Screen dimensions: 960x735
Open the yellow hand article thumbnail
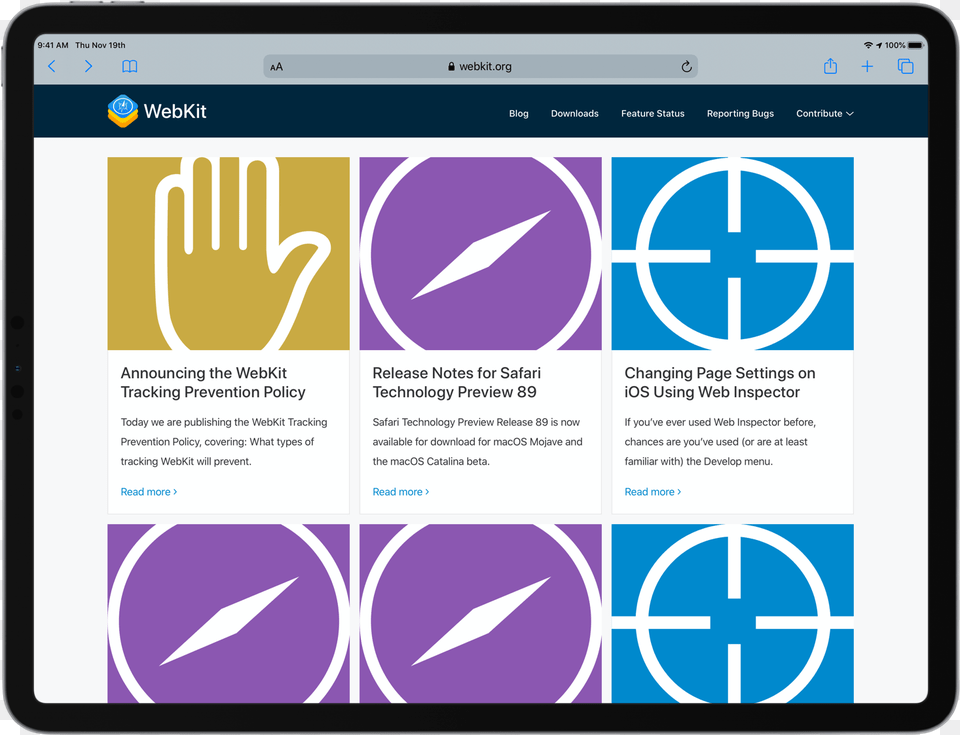tap(228, 253)
